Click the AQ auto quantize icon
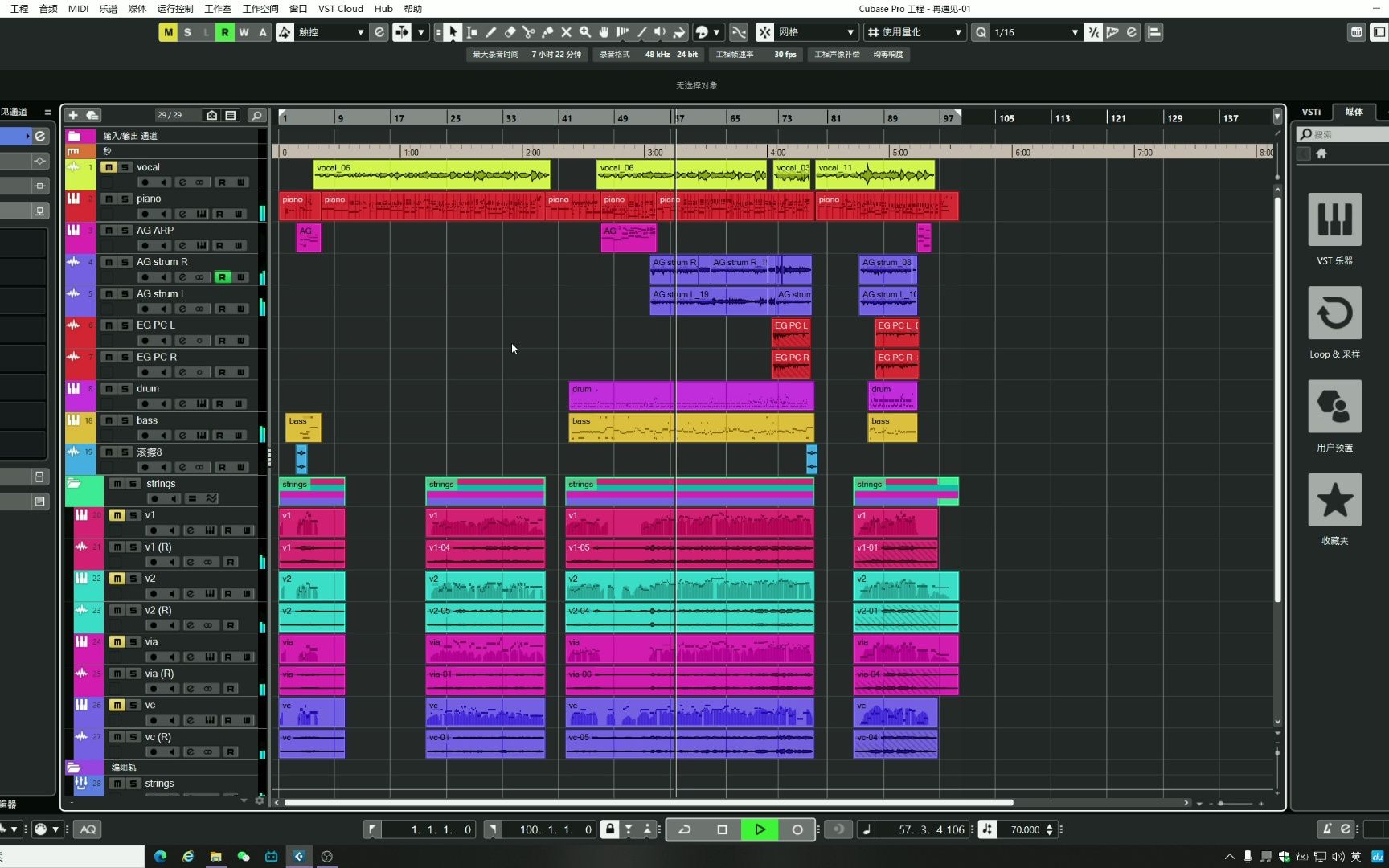The image size is (1389, 868). point(88,829)
